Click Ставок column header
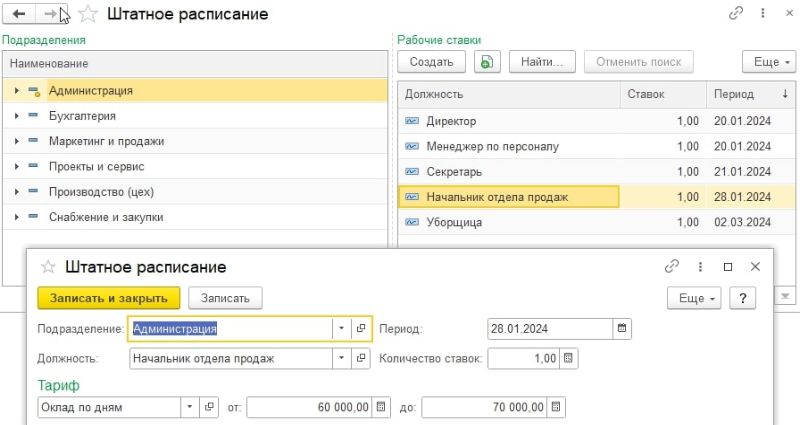 pyautogui.click(x=663, y=94)
